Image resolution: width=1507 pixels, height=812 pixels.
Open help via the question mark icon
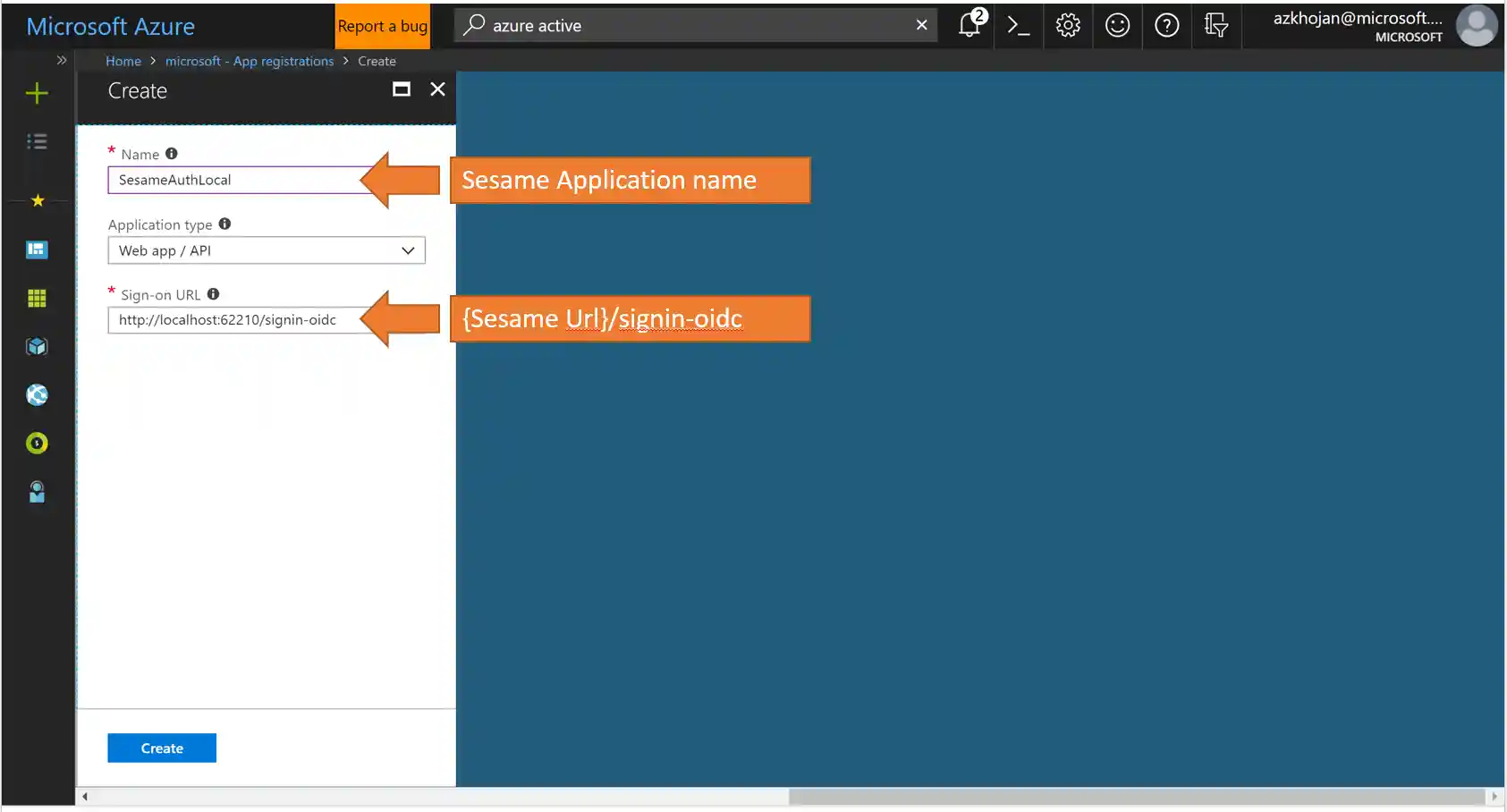click(1167, 25)
